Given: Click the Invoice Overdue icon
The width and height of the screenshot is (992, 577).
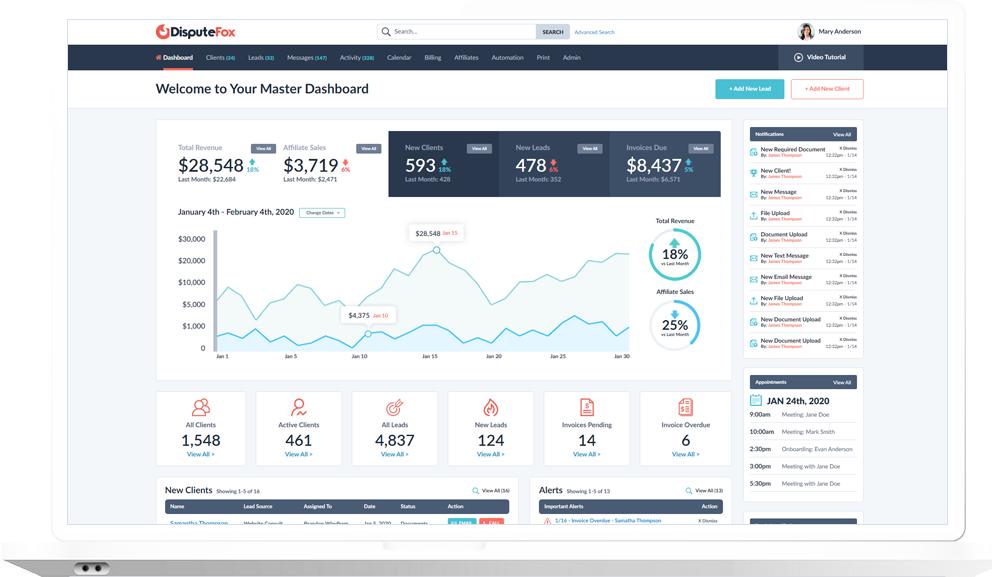Looking at the screenshot, I should pos(685,408).
